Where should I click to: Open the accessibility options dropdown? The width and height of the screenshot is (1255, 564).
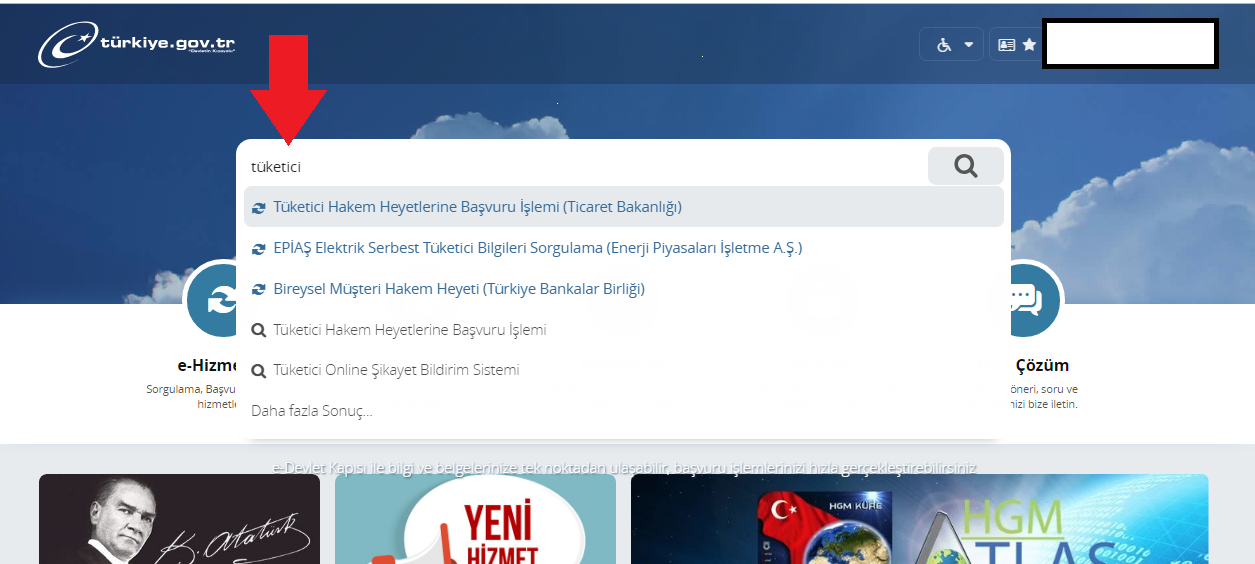tap(952, 45)
